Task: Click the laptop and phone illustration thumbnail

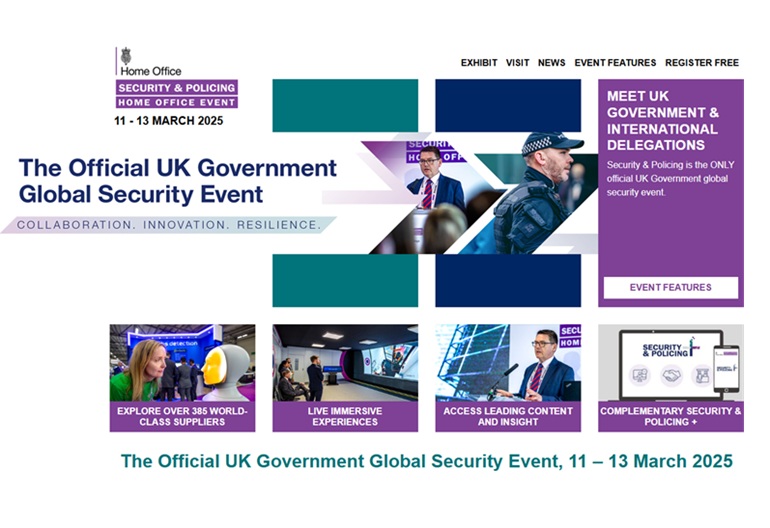Action: 671,363
